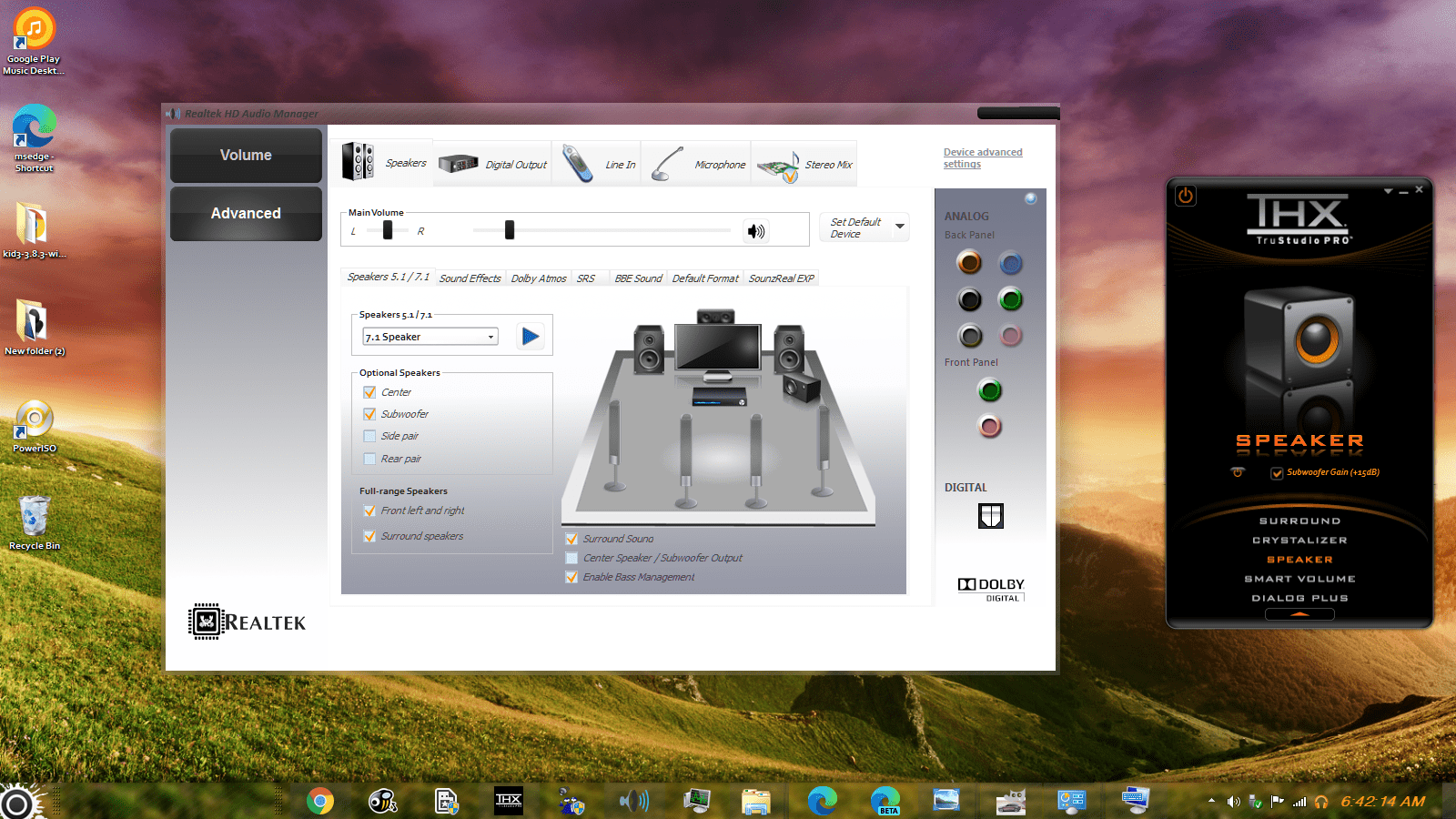Toggle Surround speakers full-range checkbox
Viewport: 1456px width, 819px height.
(369, 536)
